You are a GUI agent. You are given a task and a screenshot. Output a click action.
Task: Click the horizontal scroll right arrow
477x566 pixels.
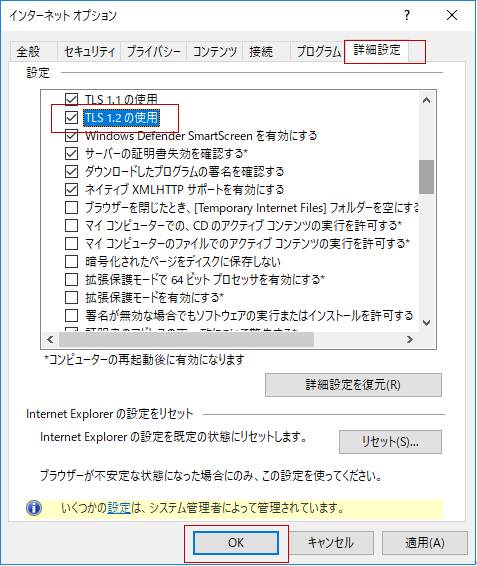point(409,340)
